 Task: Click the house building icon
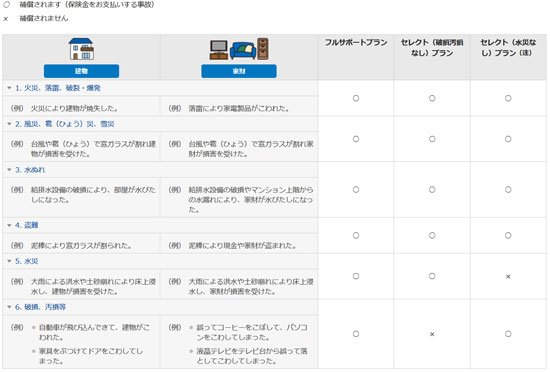pyautogui.click(x=81, y=49)
